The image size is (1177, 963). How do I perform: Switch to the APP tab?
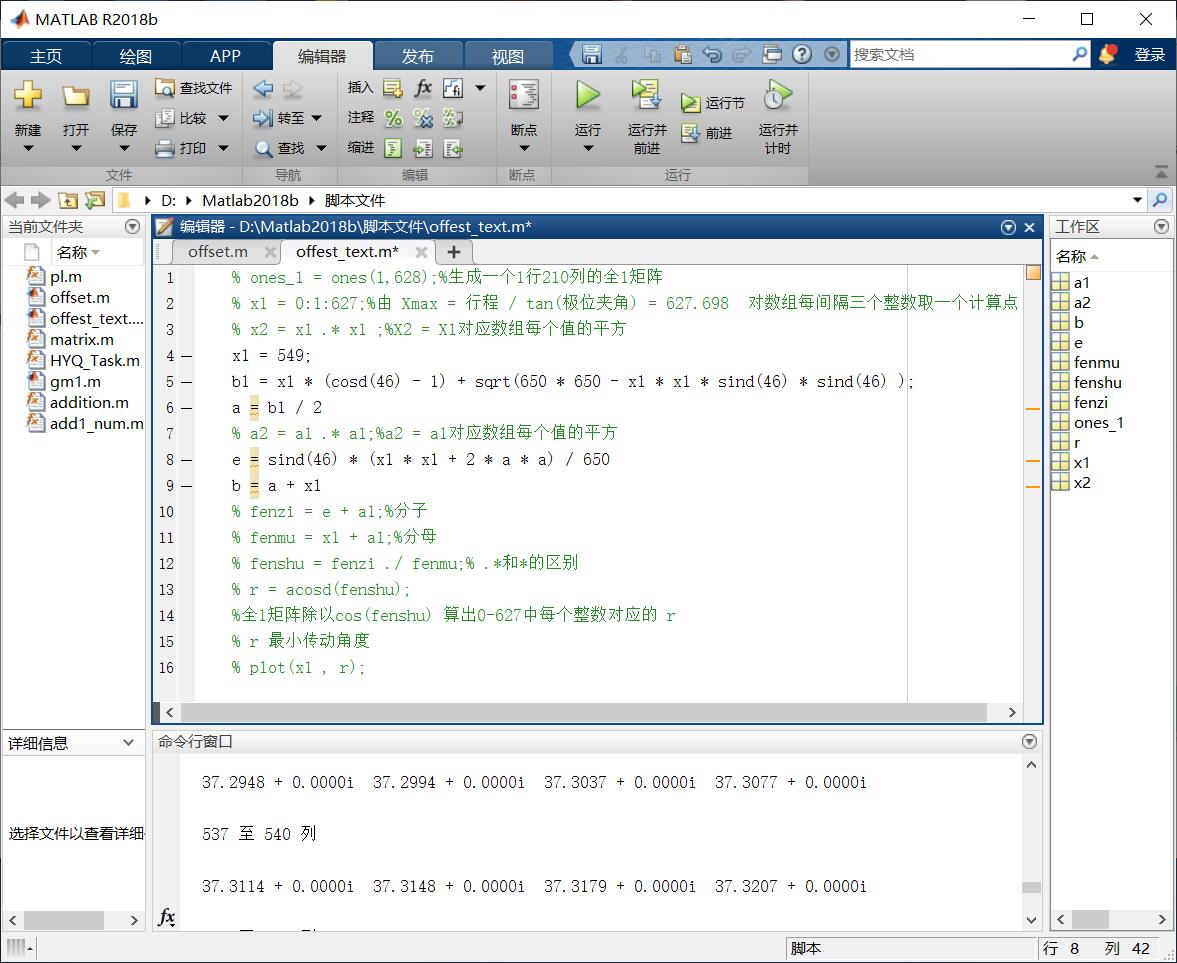point(225,56)
